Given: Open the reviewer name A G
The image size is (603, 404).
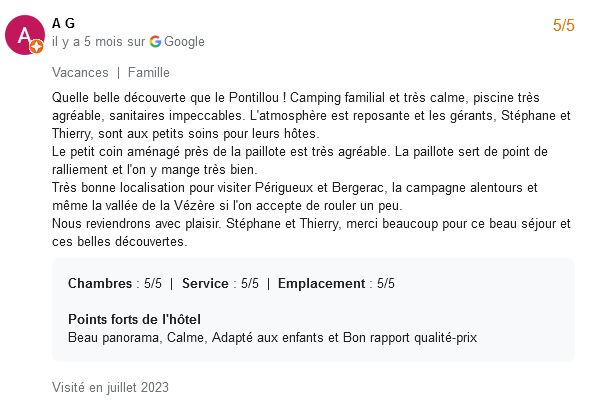Looking at the screenshot, I should point(63,23).
